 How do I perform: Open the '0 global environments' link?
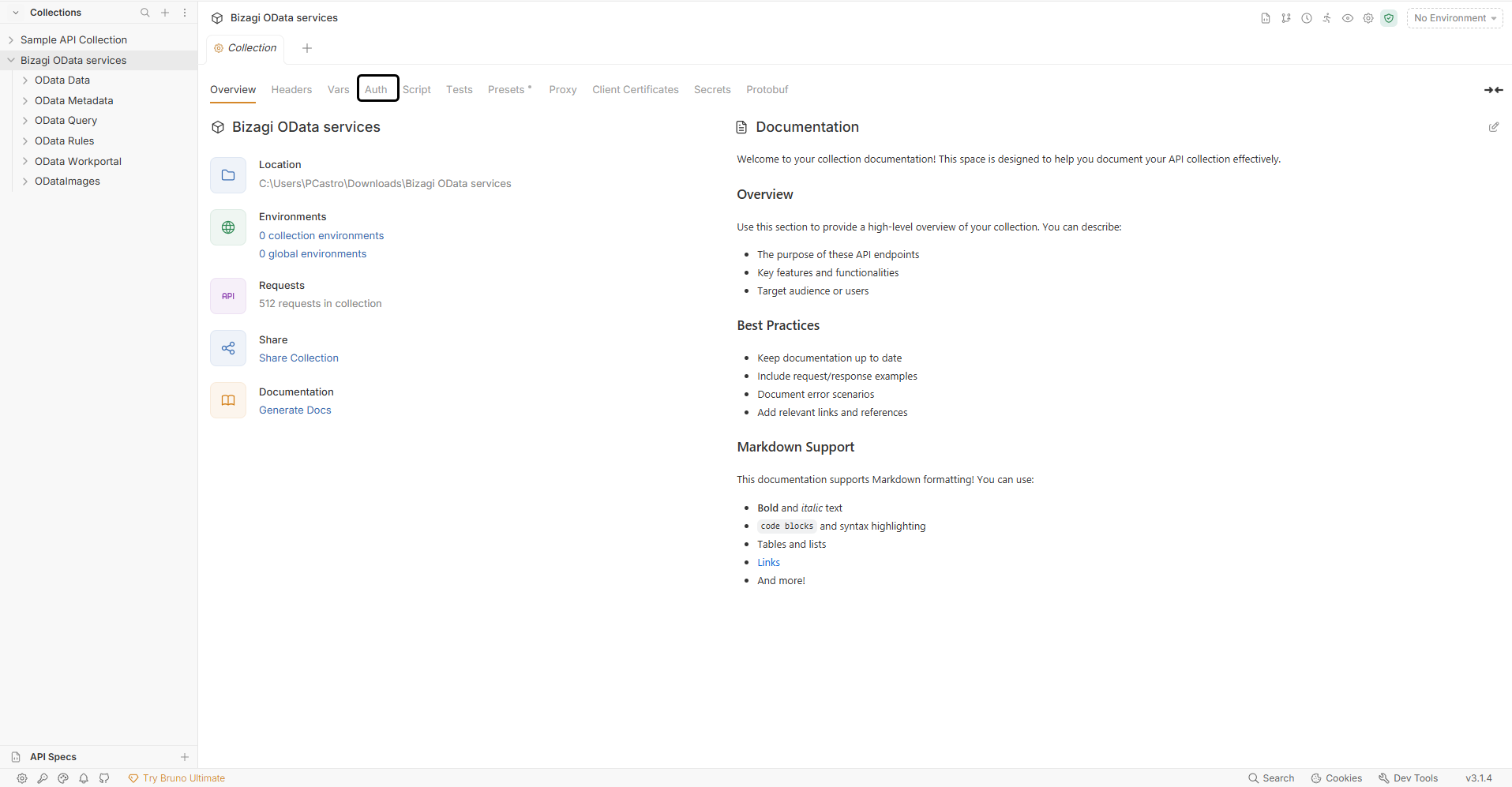[313, 254]
